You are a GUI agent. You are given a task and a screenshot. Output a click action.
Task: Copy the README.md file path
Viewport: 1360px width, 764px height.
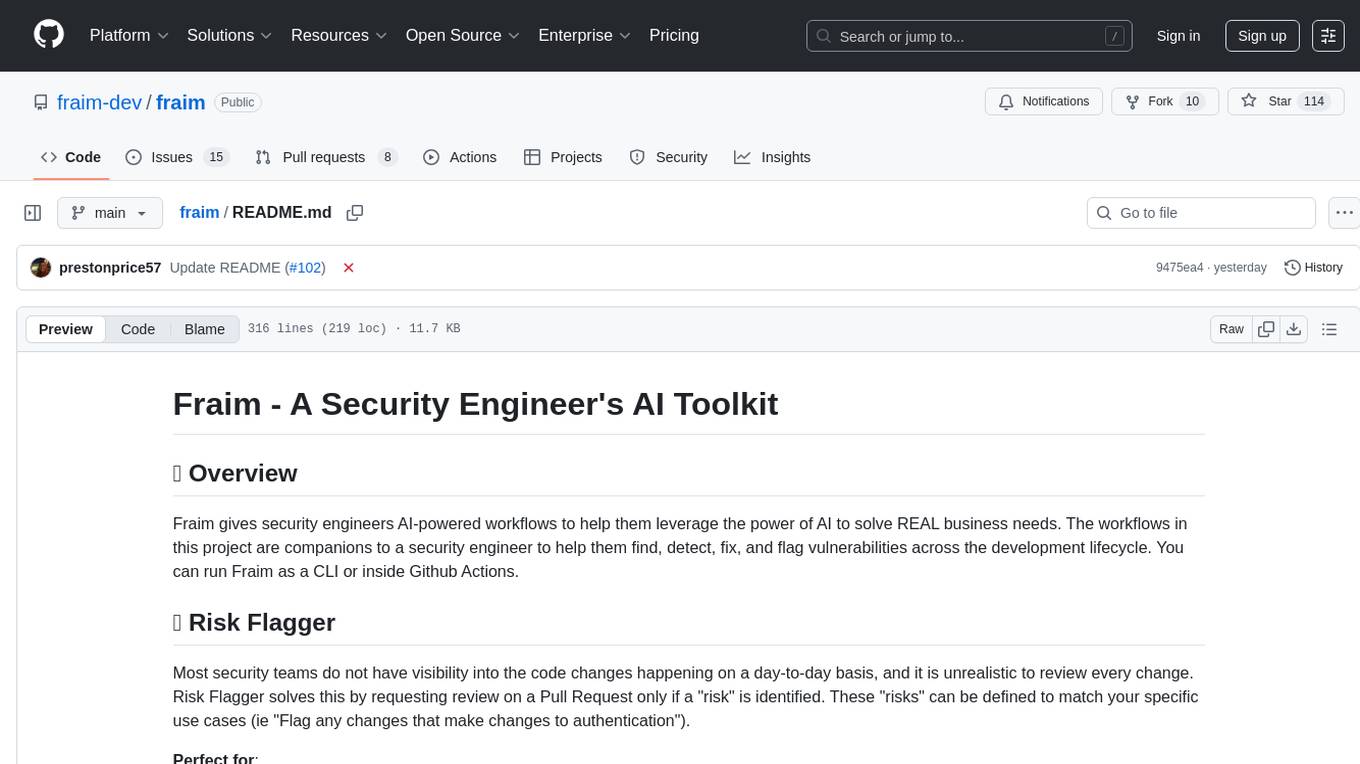click(354, 213)
